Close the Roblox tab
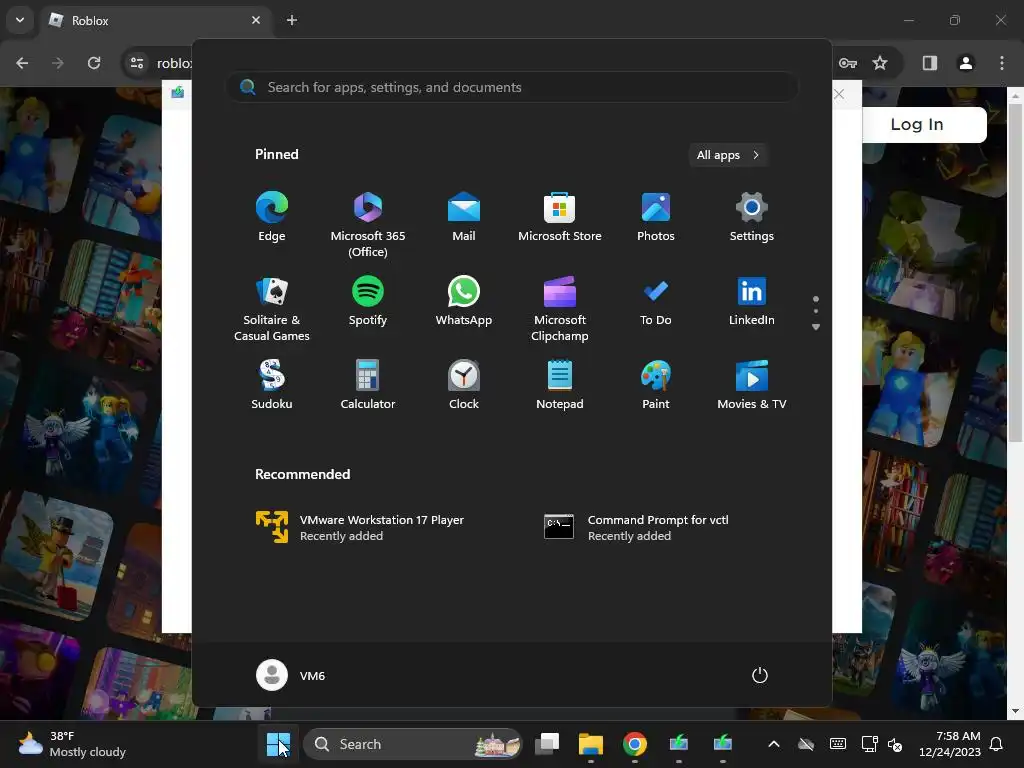 [x=256, y=20]
